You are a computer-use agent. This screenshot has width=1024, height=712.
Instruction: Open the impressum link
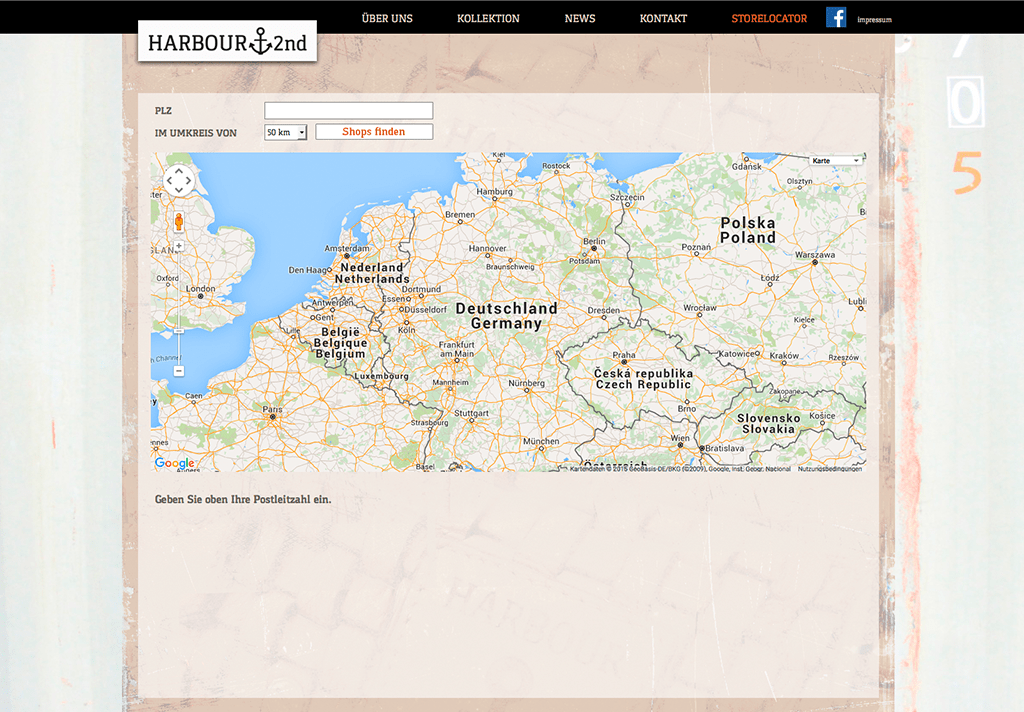click(874, 20)
